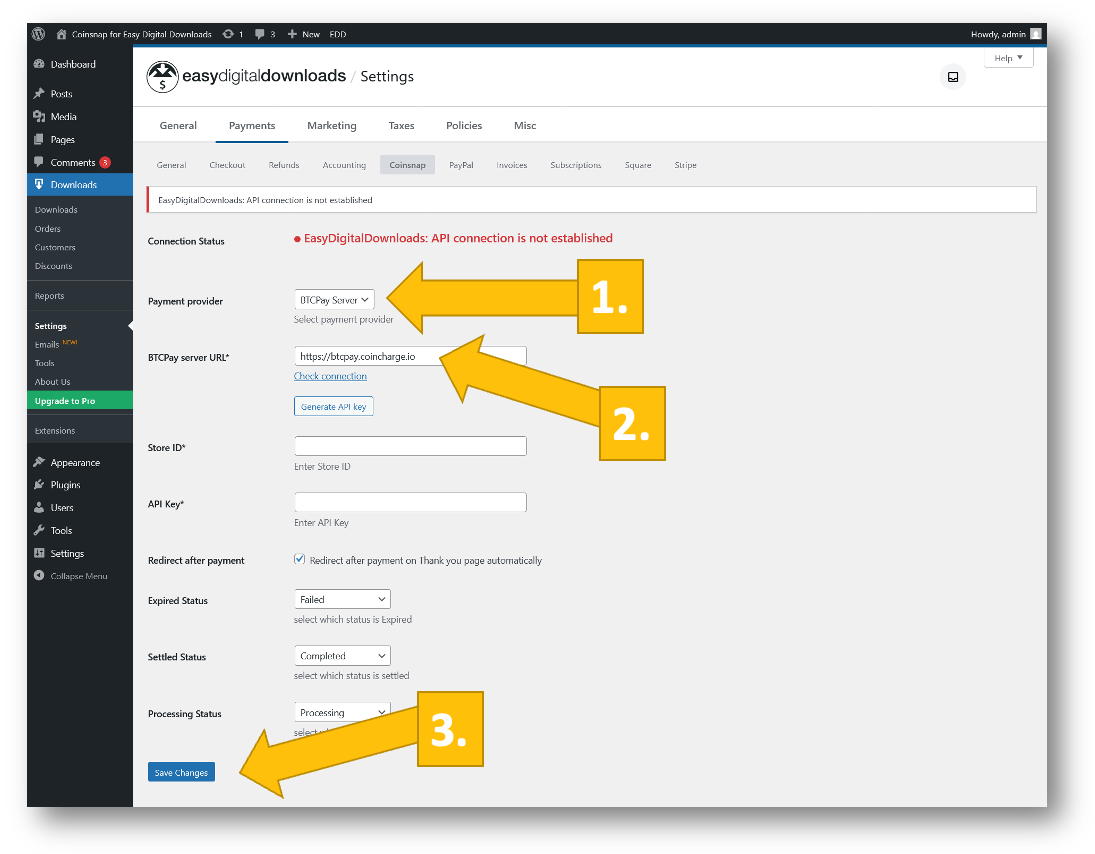Open the WordPress logo menu

click(38, 34)
